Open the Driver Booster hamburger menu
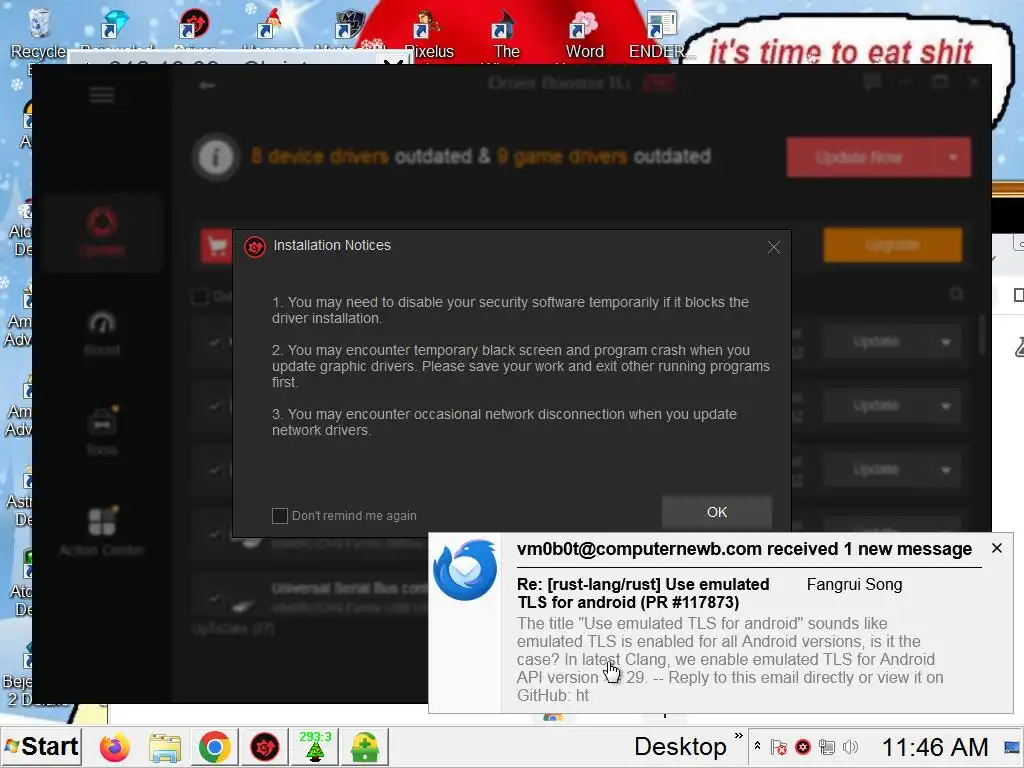This screenshot has height=768, width=1024. pos(102,95)
